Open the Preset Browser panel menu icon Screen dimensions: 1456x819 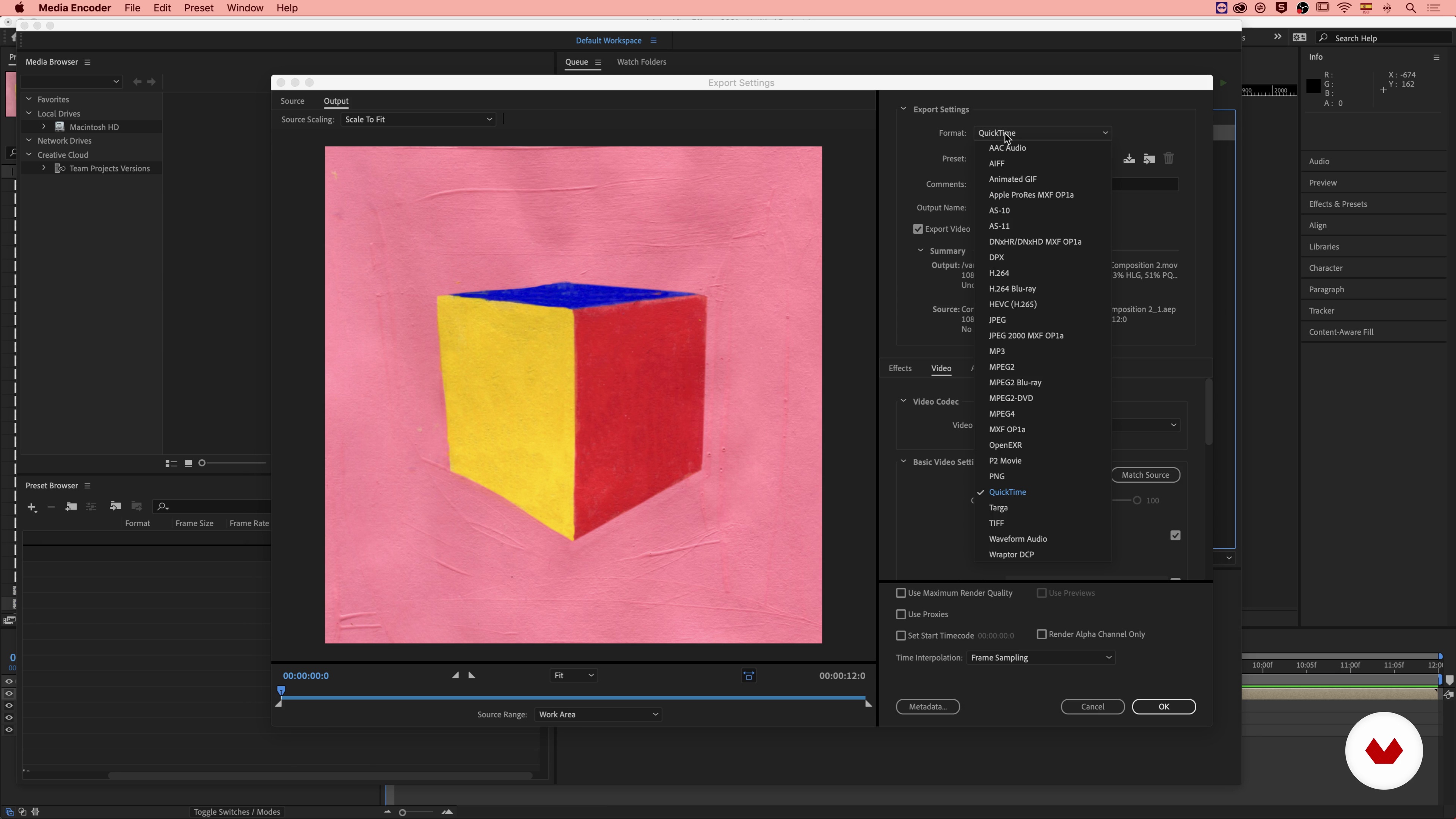tap(87, 486)
